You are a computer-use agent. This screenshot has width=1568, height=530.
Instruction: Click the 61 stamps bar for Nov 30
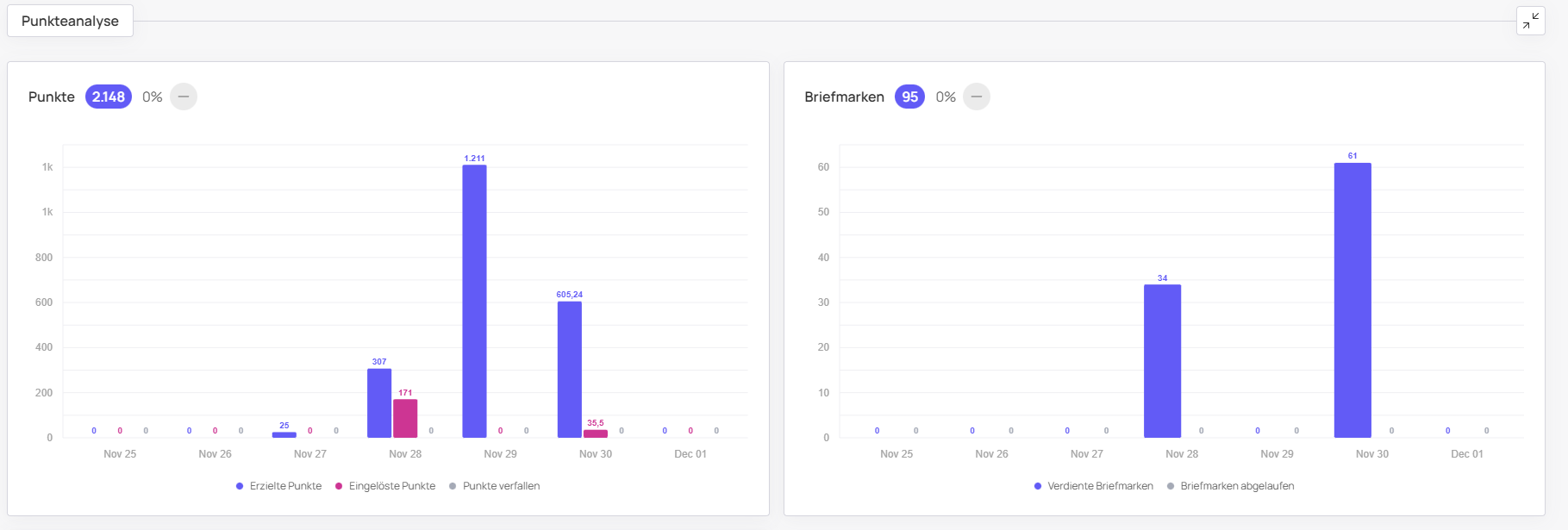pos(1352,300)
